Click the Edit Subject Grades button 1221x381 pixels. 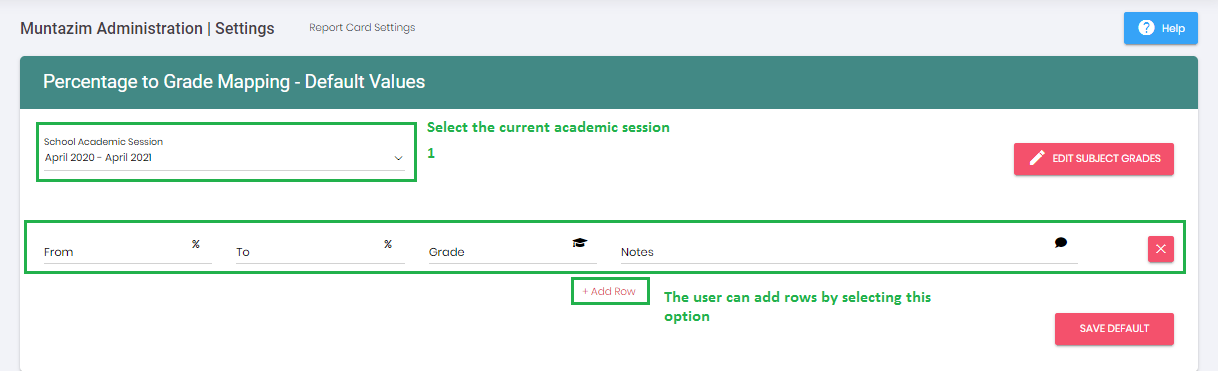click(x=1094, y=159)
